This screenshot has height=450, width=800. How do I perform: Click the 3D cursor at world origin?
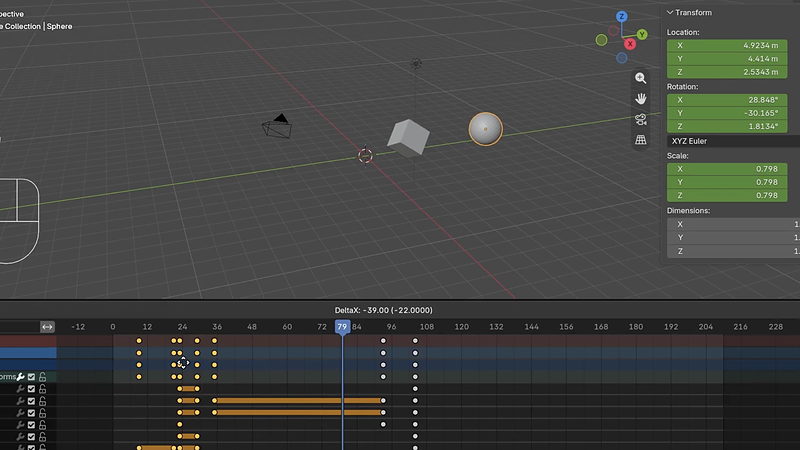[365, 156]
